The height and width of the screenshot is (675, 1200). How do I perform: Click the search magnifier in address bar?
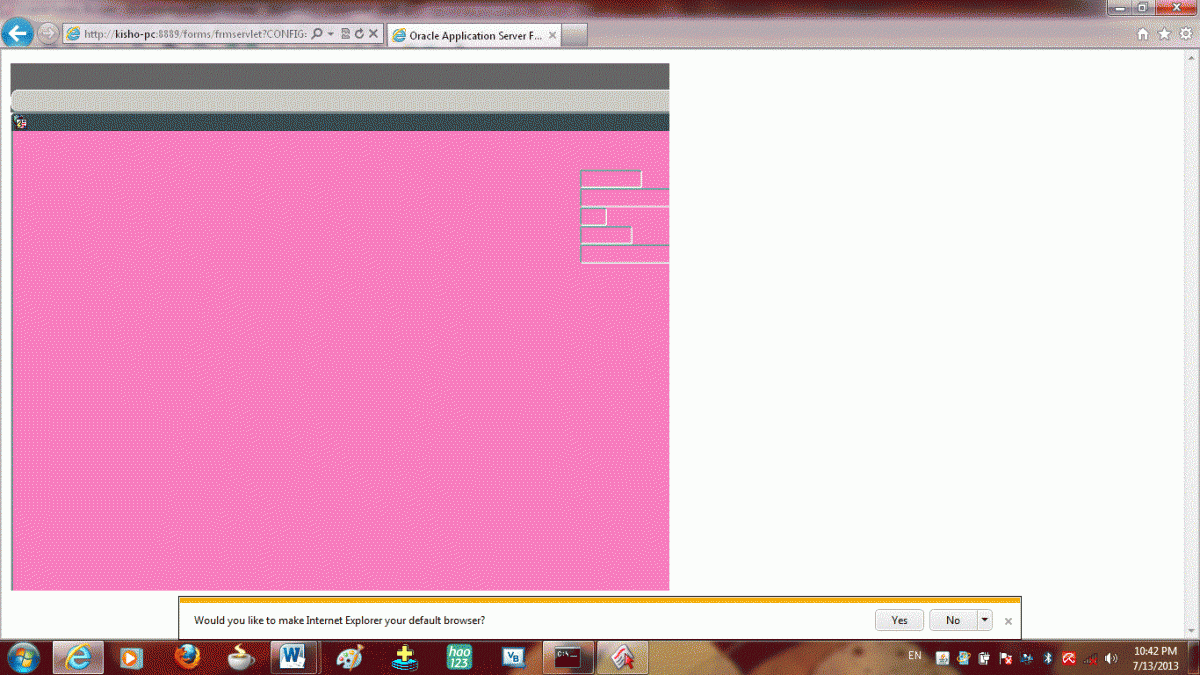click(317, 34)
